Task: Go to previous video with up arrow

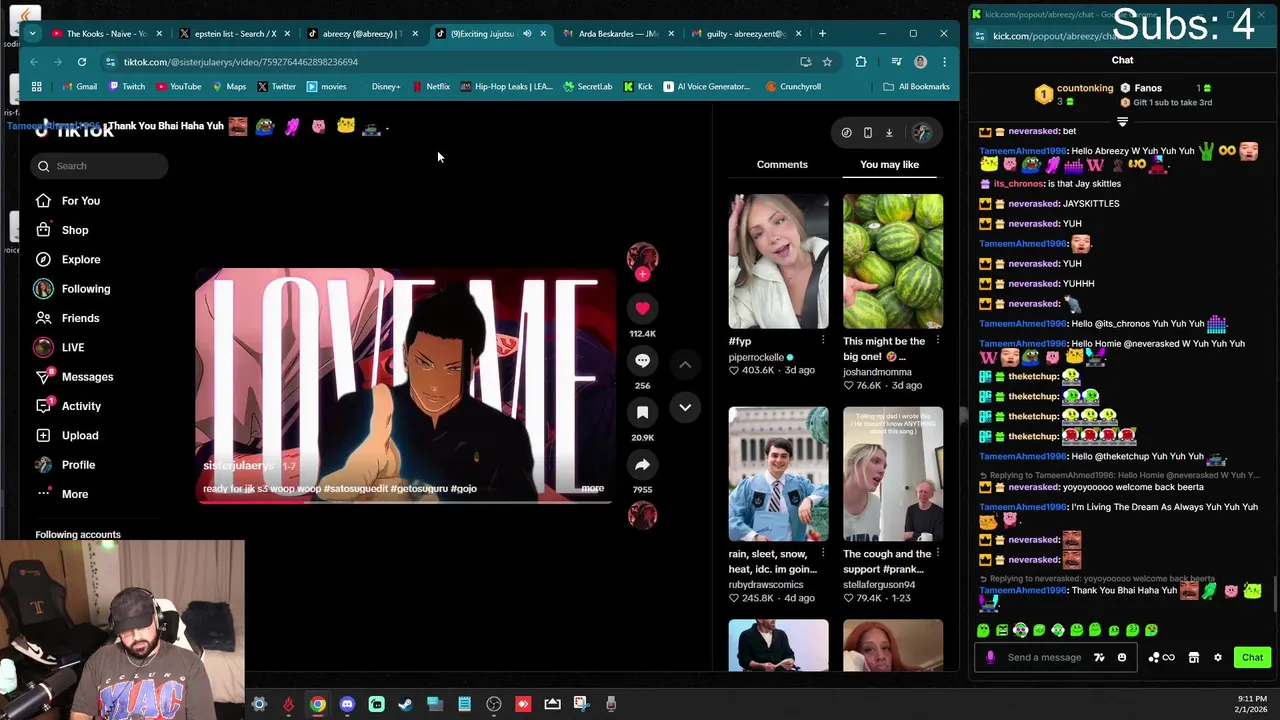Action: tap(685, 365)
